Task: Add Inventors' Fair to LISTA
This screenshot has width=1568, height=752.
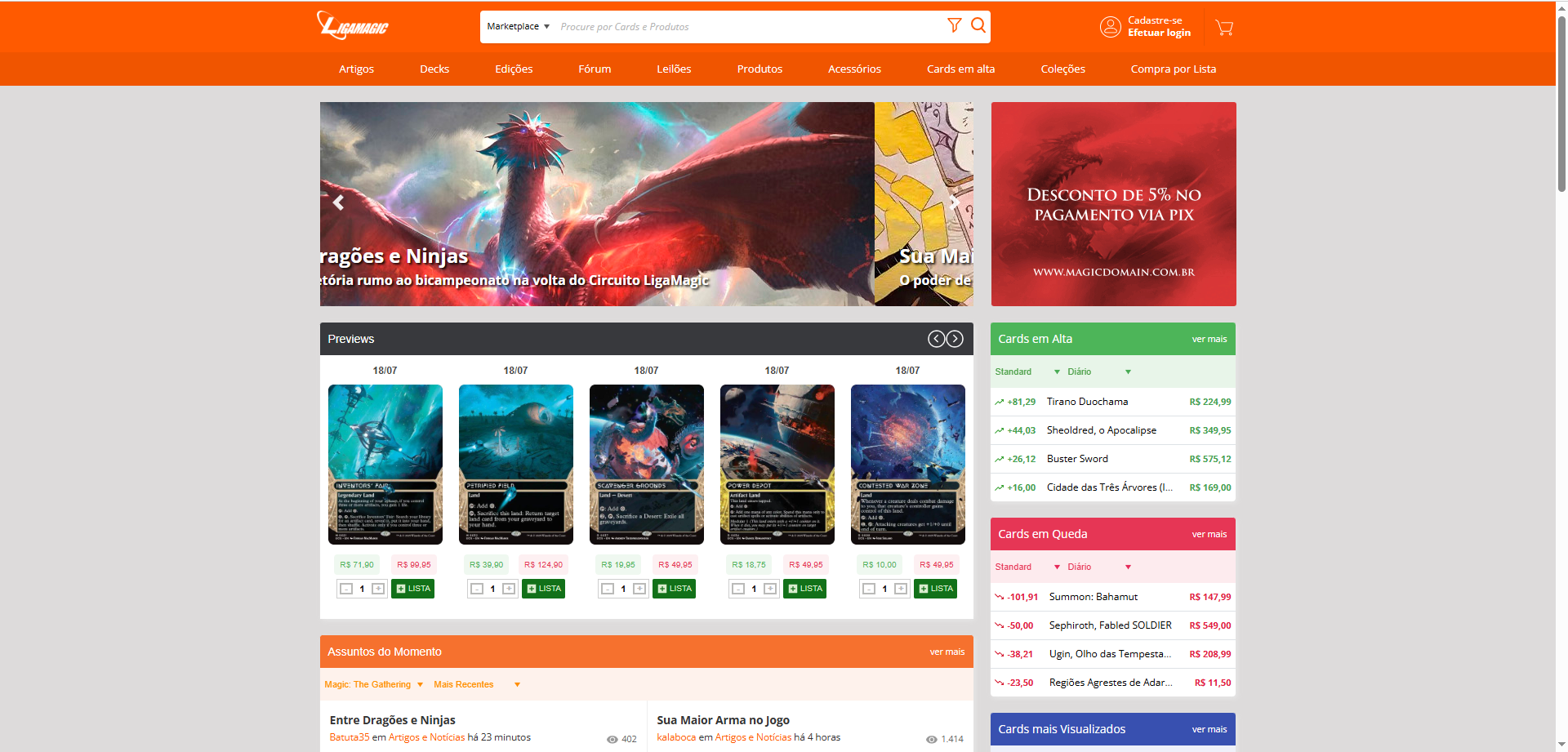Action: point(412,589)
